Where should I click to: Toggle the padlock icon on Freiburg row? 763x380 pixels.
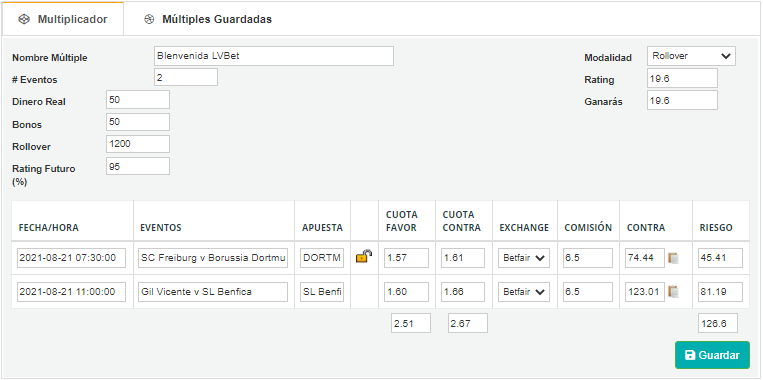pyautogui.click(x=364, y=256)
